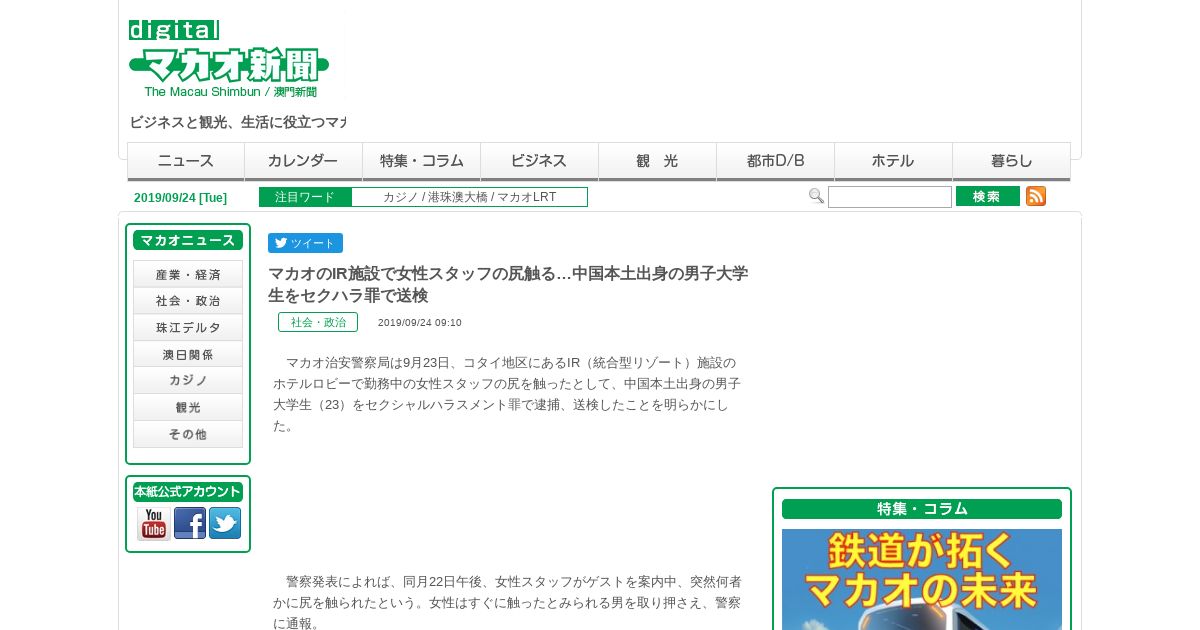The height and width of the screenshot is (630, 1200).
Task: Open the ビジネス navigation tab
Action: coord(540,161)
